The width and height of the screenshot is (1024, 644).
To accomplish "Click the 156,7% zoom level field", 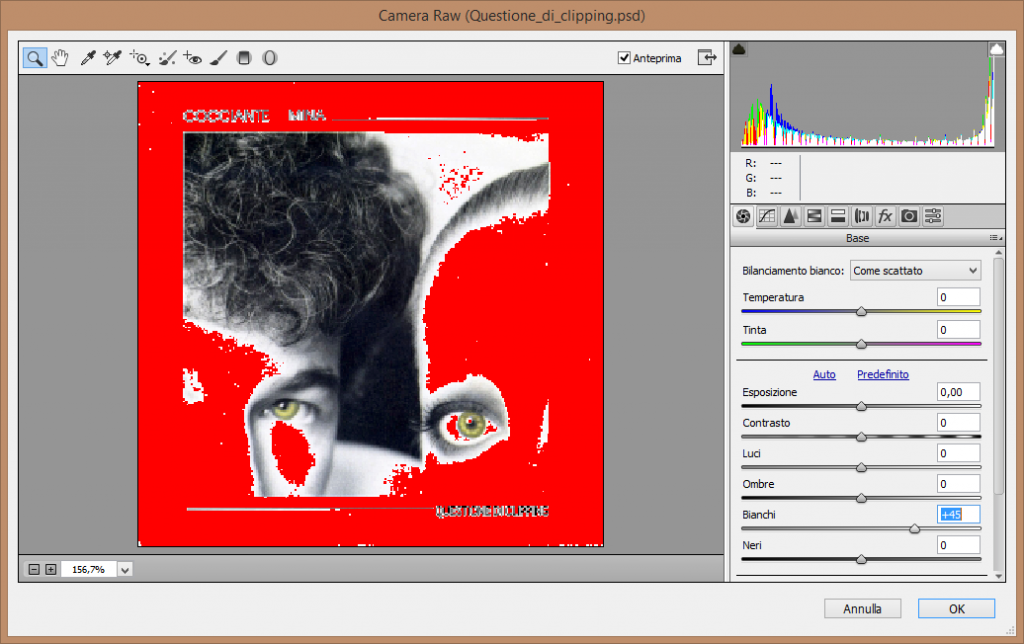I will pos(89,570).
